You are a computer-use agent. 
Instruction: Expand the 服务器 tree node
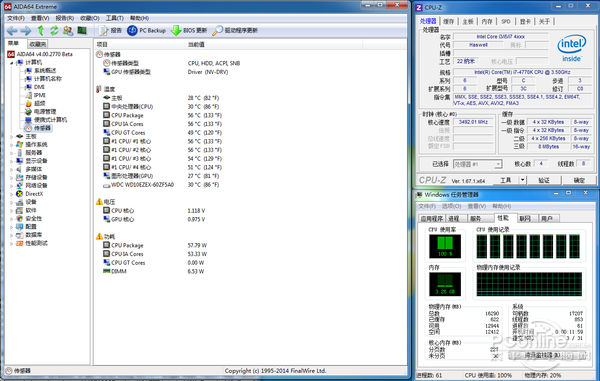[11, 153]
